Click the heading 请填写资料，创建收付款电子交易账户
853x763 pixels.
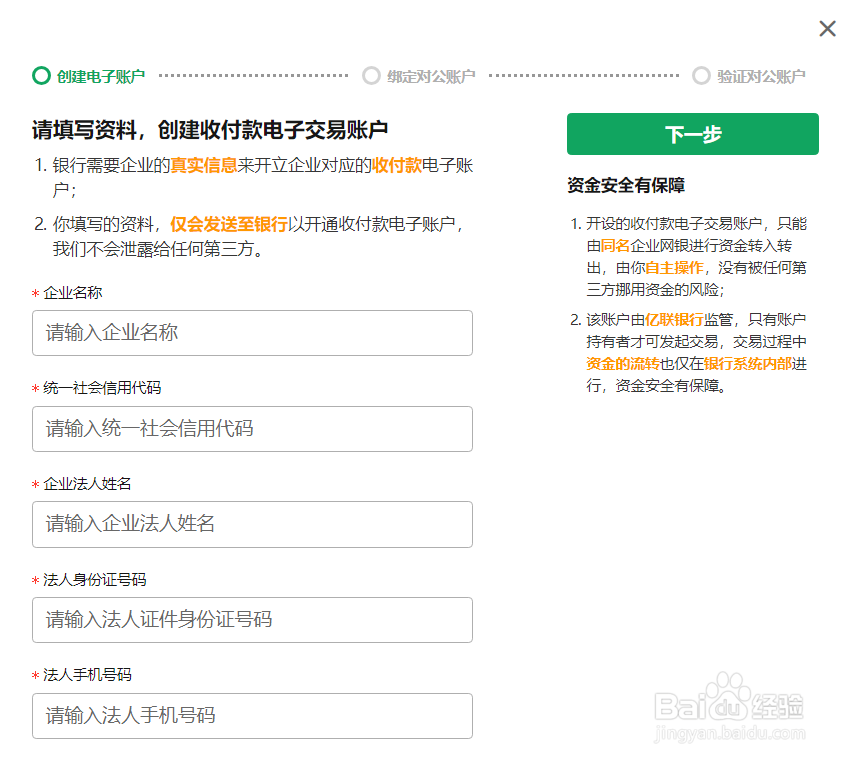(x=210, y=130)
